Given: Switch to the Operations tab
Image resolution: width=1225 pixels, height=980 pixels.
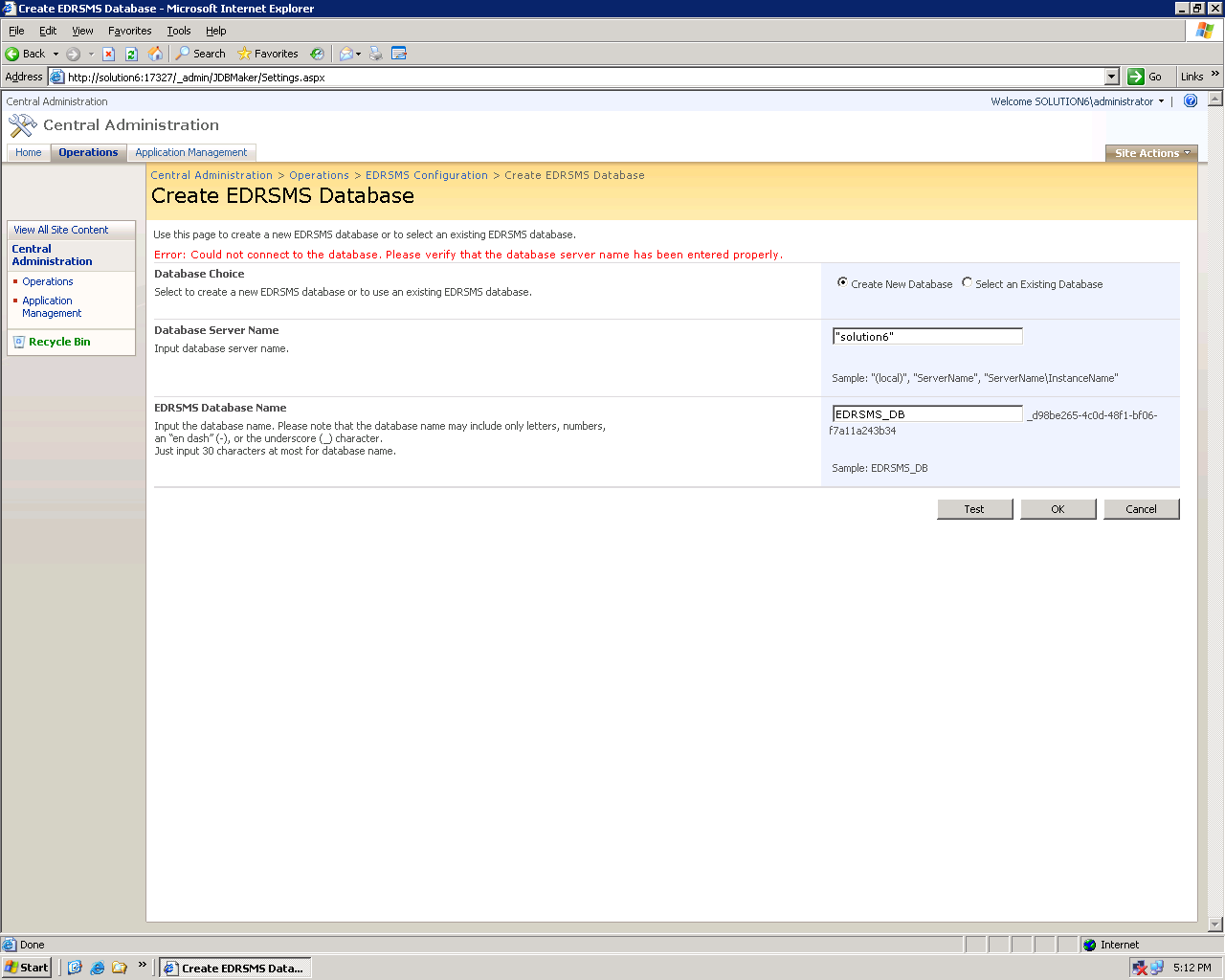Looking at the screenshot, I should 88,153.
